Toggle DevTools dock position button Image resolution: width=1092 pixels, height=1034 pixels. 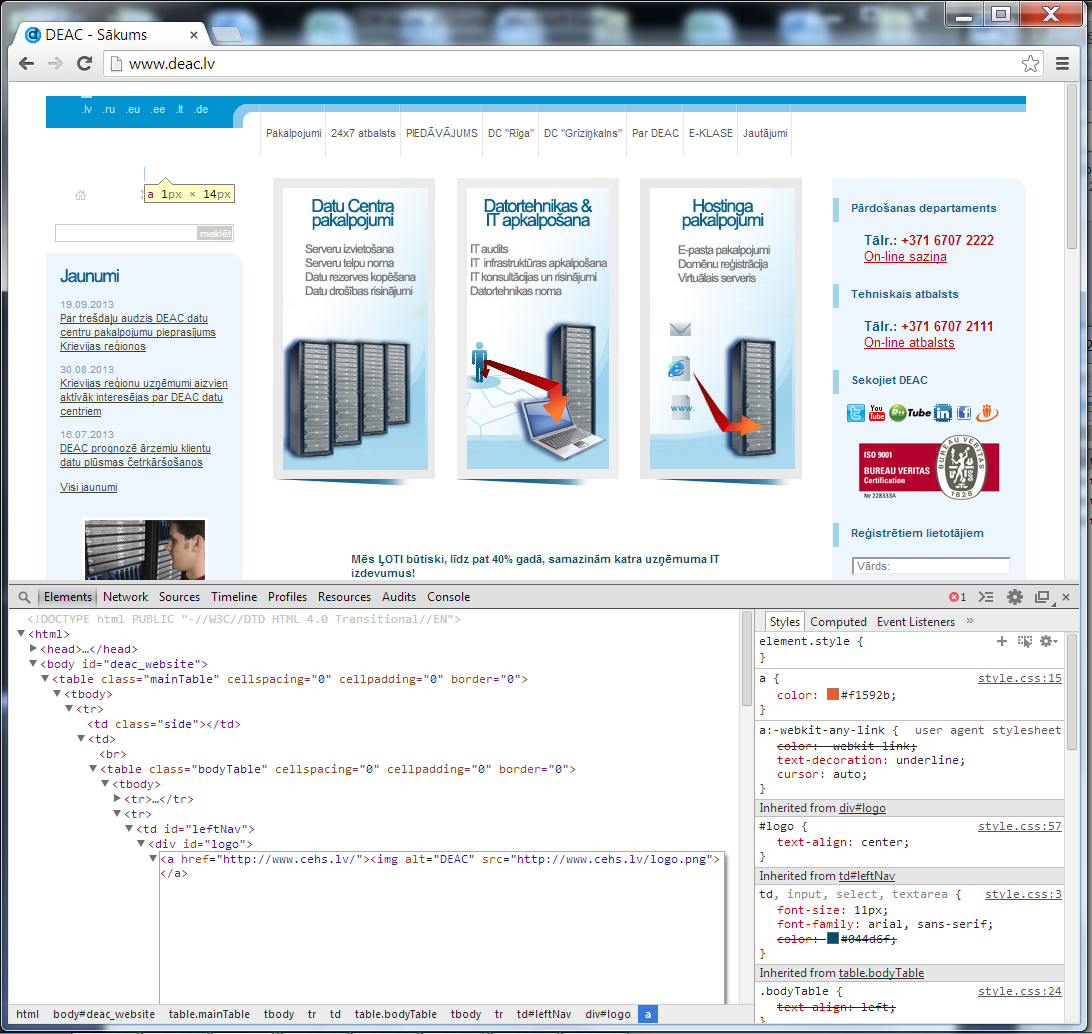(x=1042, y=597)
